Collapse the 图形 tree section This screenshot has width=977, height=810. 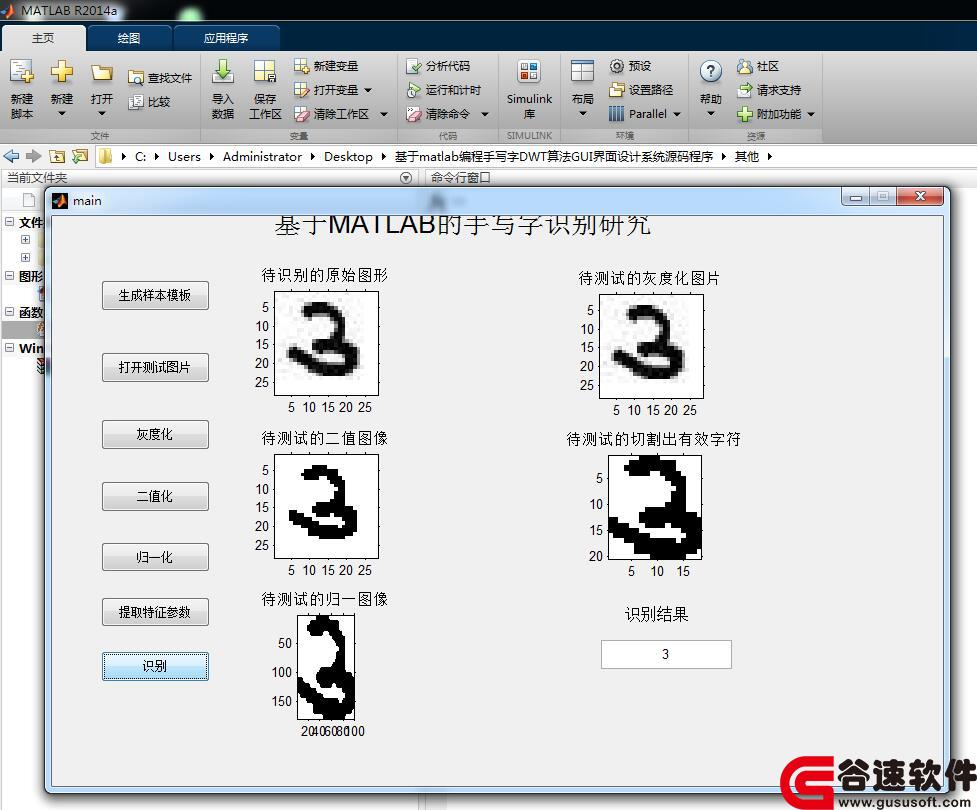tap(9, 275)
